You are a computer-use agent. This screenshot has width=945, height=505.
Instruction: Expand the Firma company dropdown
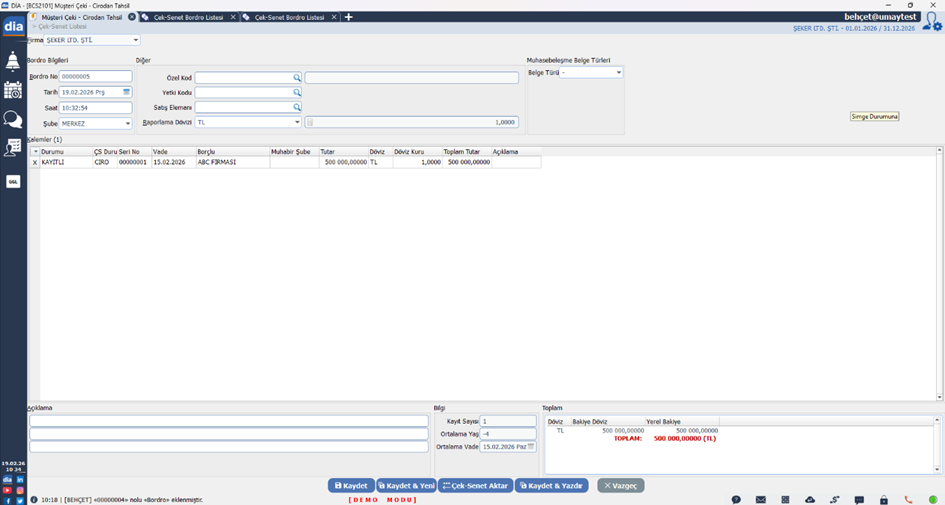tap(136, 40)
